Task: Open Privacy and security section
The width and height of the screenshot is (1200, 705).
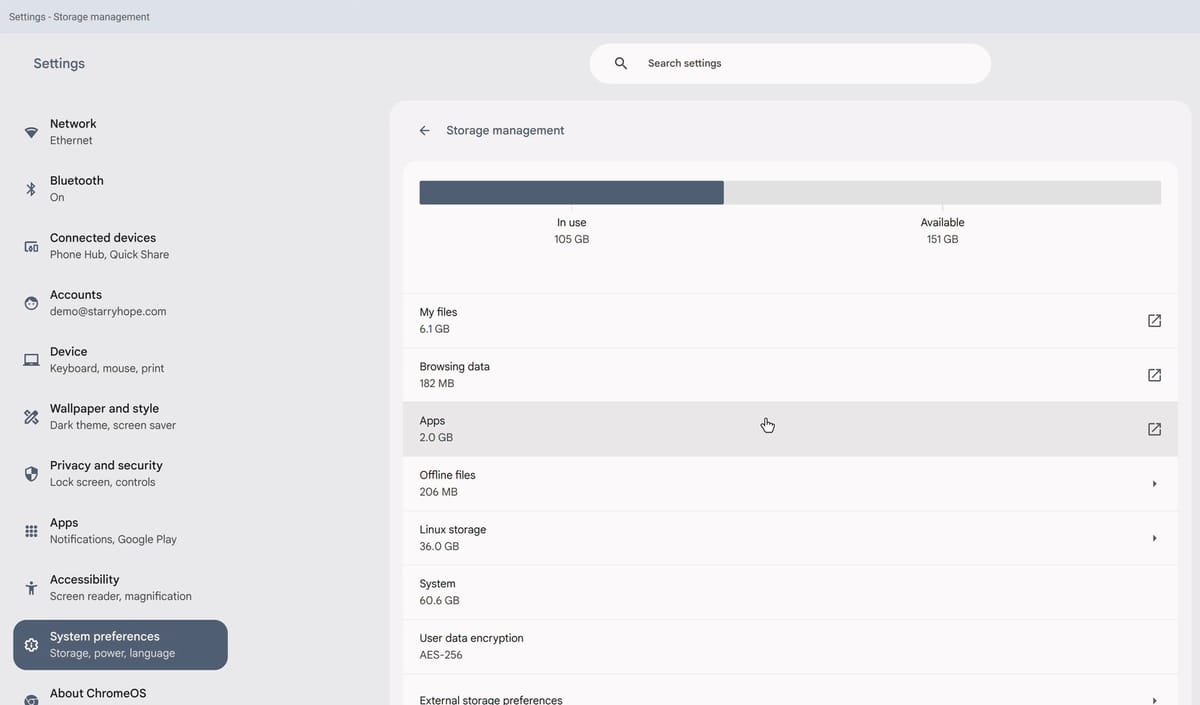Action: tap(120, 474)
